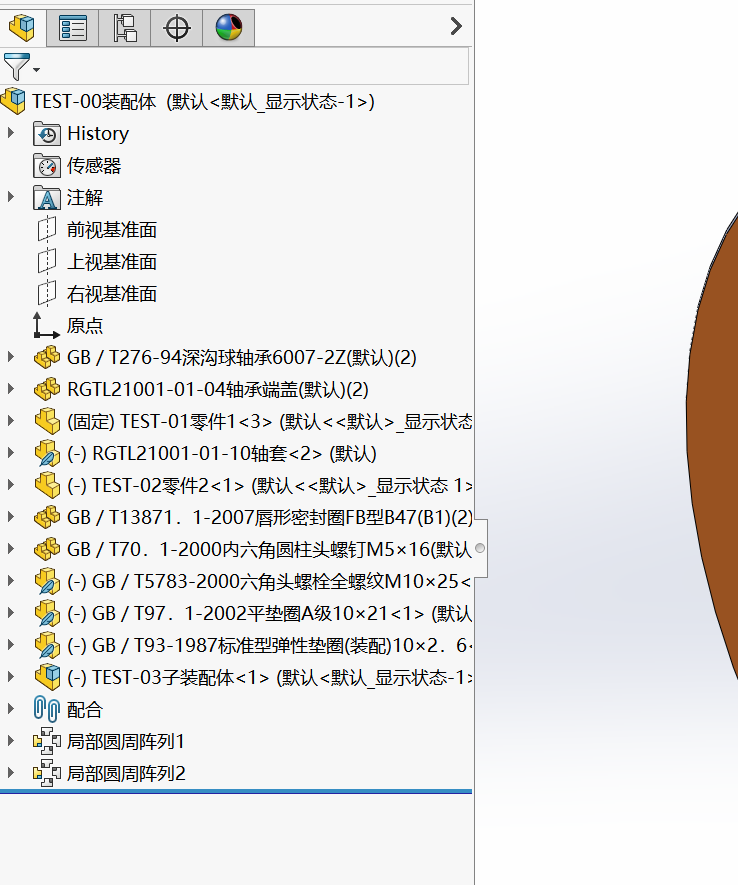Image resolution: width=738 pixels, height=885 pixels.
Task: Click the History folder icon
Action: point(47,134)
